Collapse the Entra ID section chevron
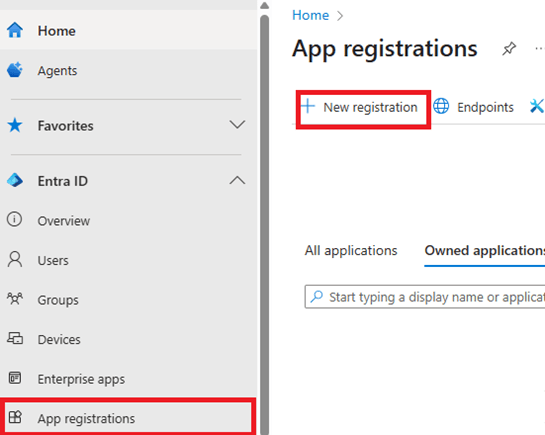This screenshot has width=545, height=435. pos(237,180)
